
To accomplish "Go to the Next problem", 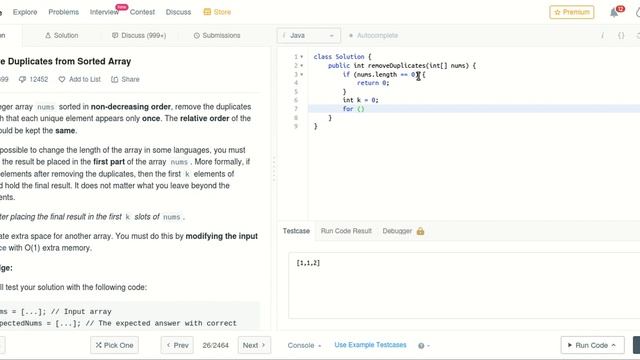I will point(254,345).
